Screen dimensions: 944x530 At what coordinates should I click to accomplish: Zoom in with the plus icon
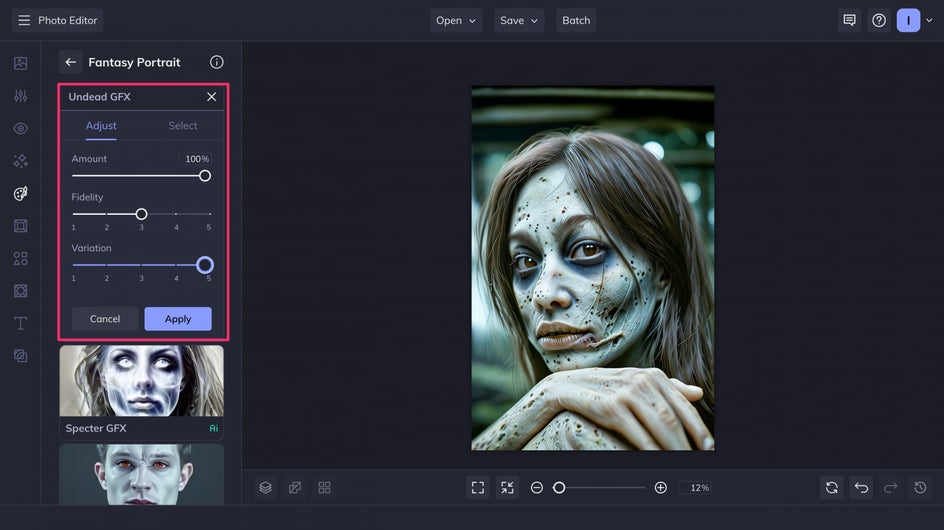(660, 488)
